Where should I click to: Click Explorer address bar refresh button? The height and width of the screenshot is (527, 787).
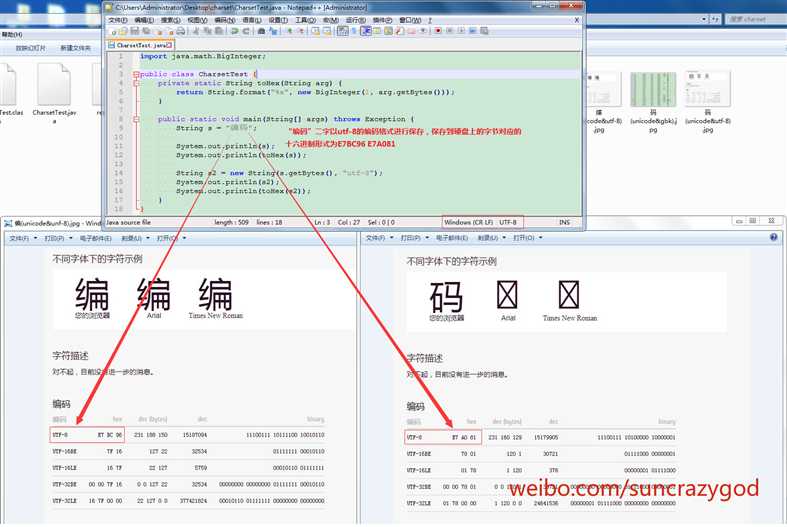(715, 19)
